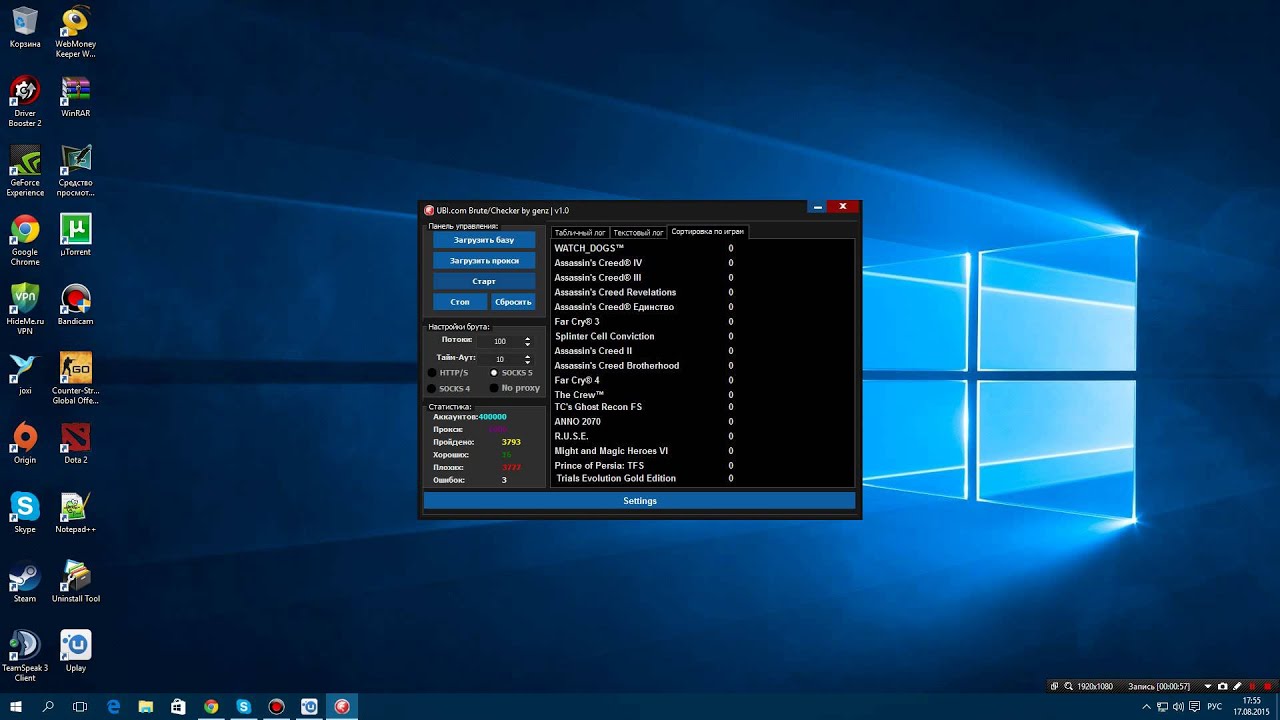The image size is (1280, 720).
Task: Select the Uninstall Tool desktop icon
Action: pos(75,581)
